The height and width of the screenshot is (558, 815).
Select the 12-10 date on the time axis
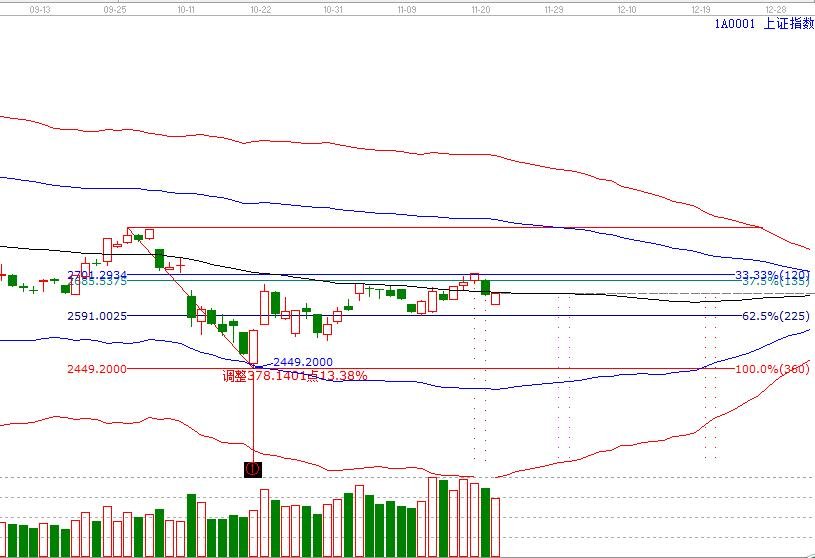click(627, 7)
